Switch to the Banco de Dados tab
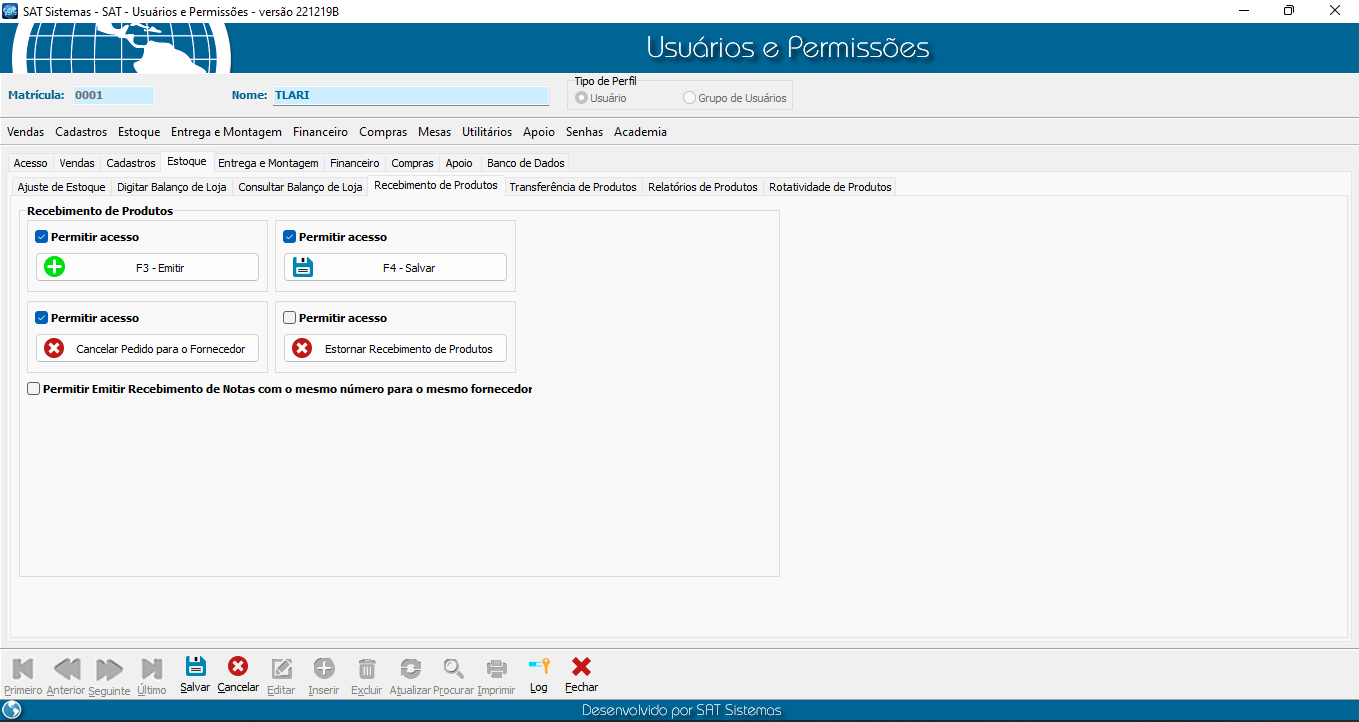This screenshot has height=722, width=1359. (525, 163)
